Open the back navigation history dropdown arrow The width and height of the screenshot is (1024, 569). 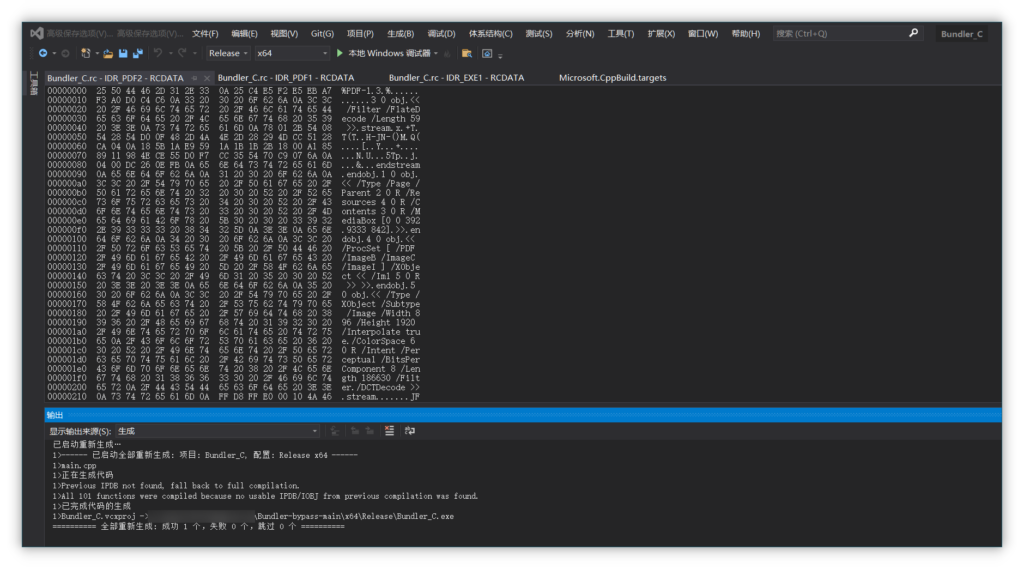54,54
